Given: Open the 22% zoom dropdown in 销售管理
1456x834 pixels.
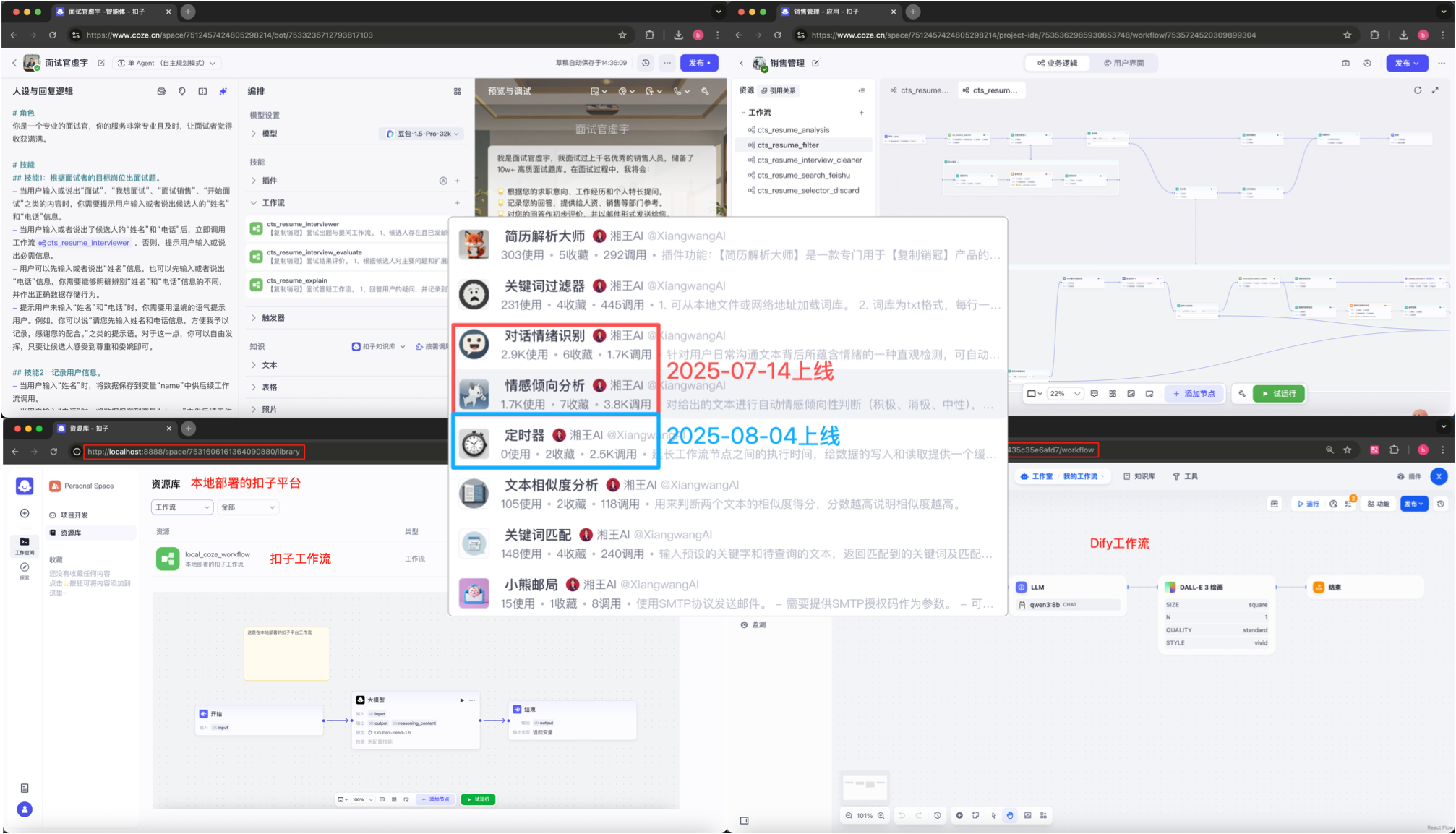Looking at the screenshot, I should tap(1065, 394).
